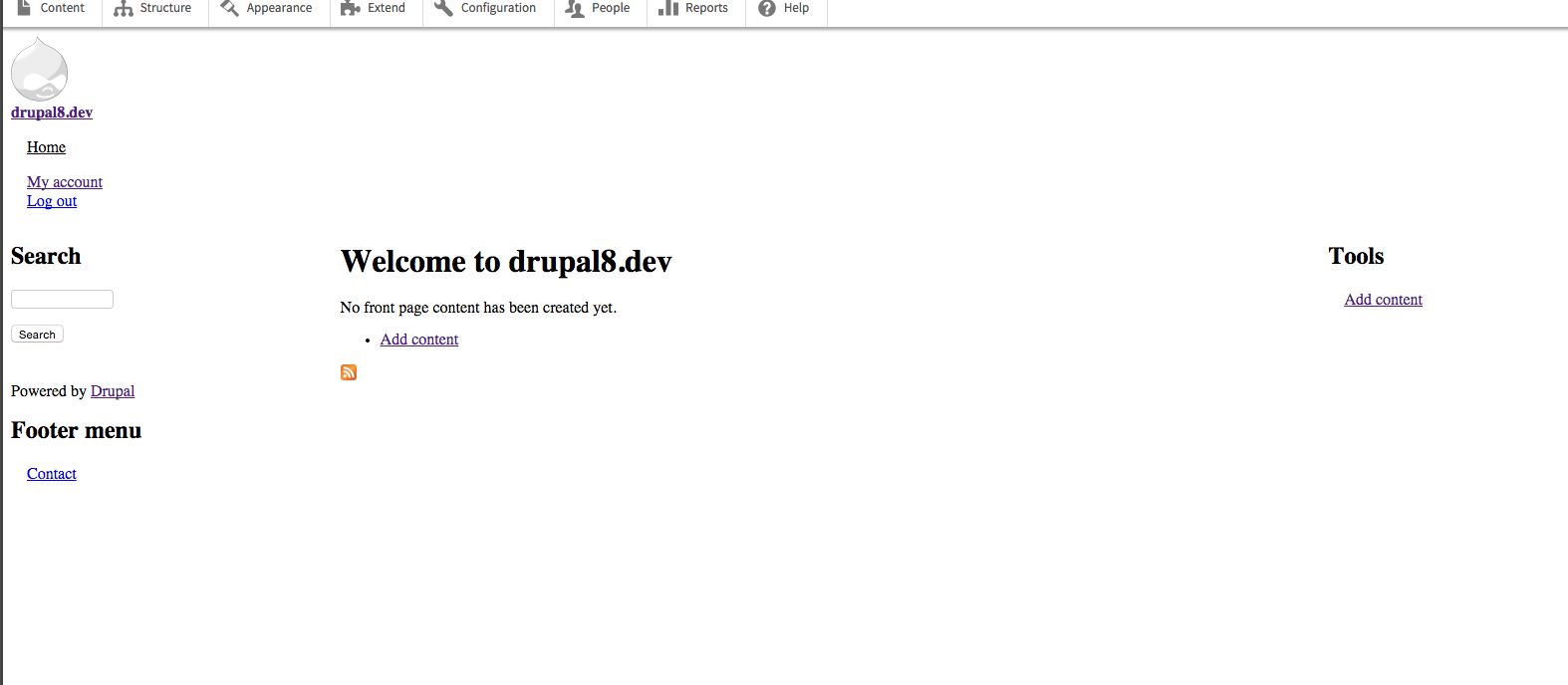The width and height of the screenshot is (1568, 685).
Task: Open the People admin menu label
Action: click(611, 8)
